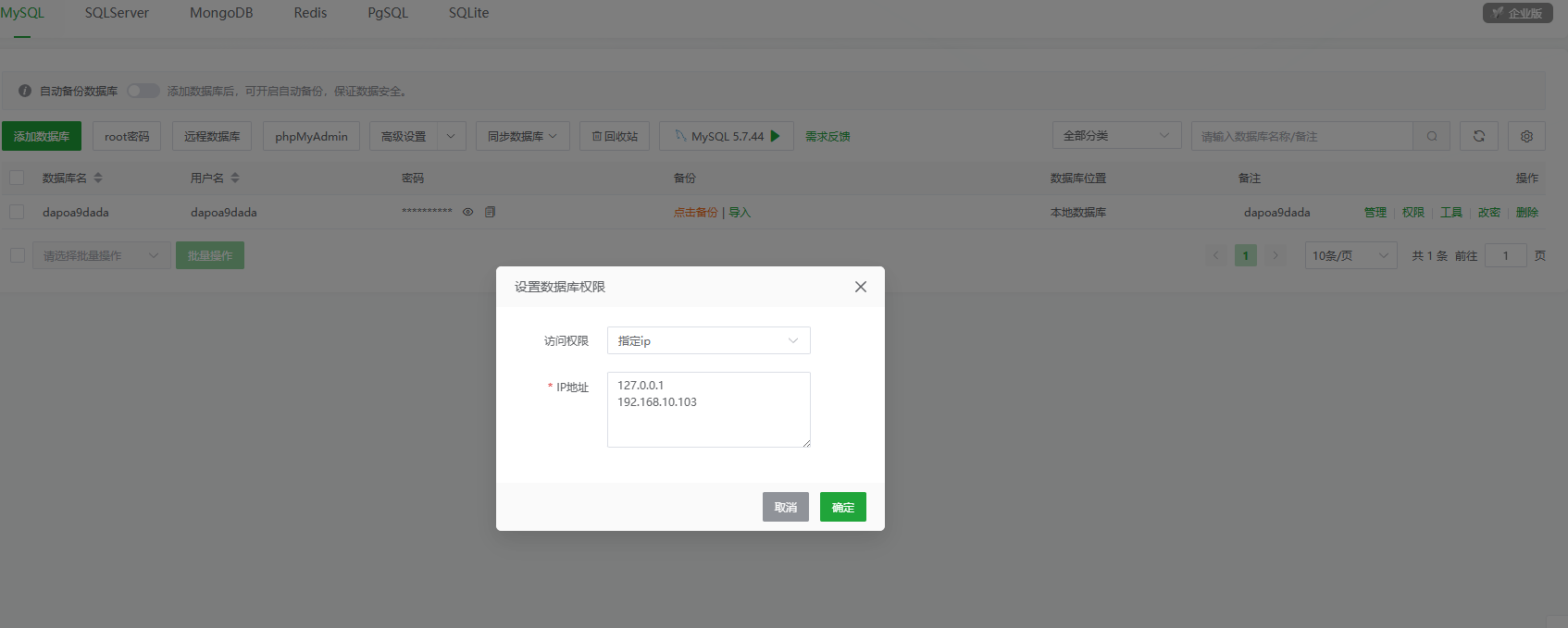Open the recycle bin
Viewport: 1568px width, 628px height.
click(615, 136)
